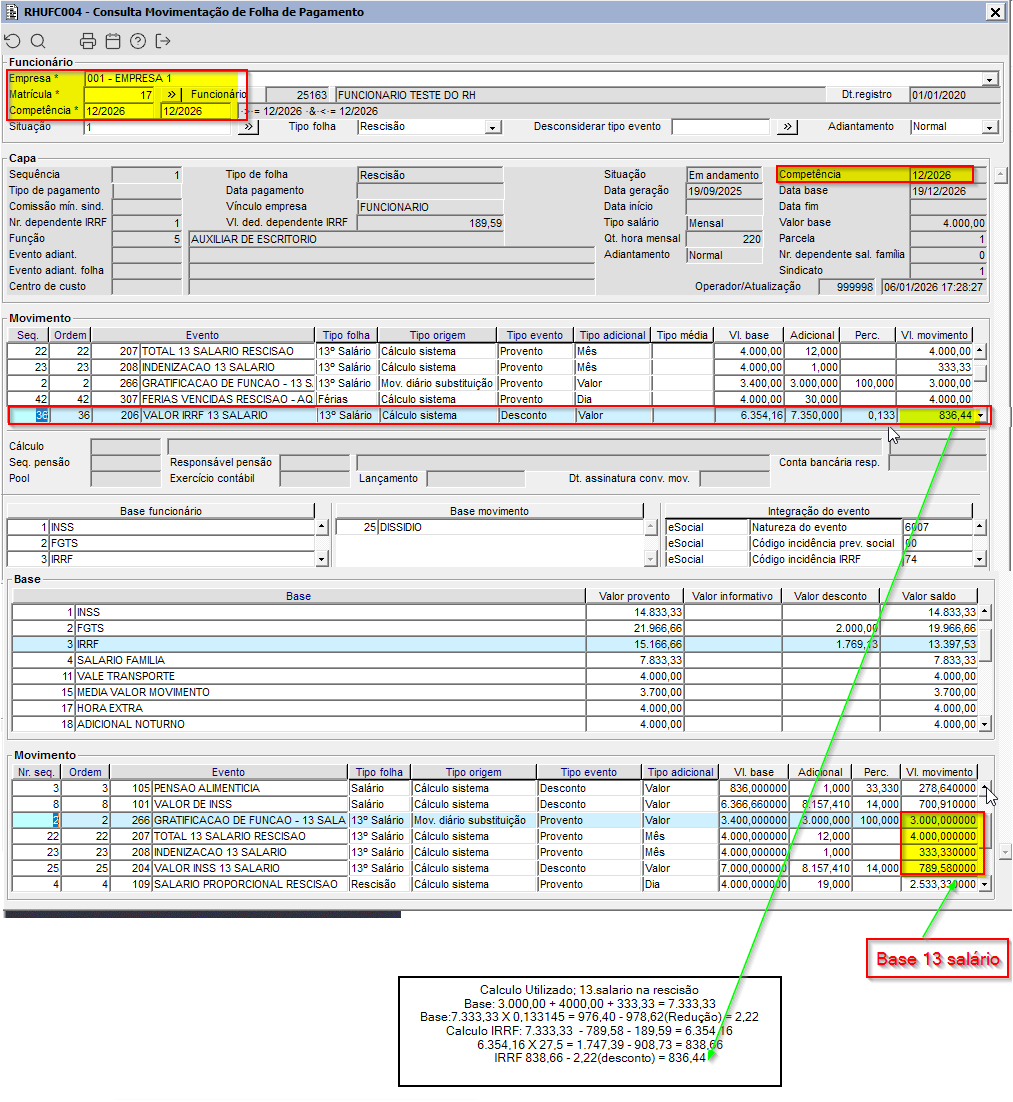
Task: Click the refresh/undo toolbar icon
Action: (13, 41)
